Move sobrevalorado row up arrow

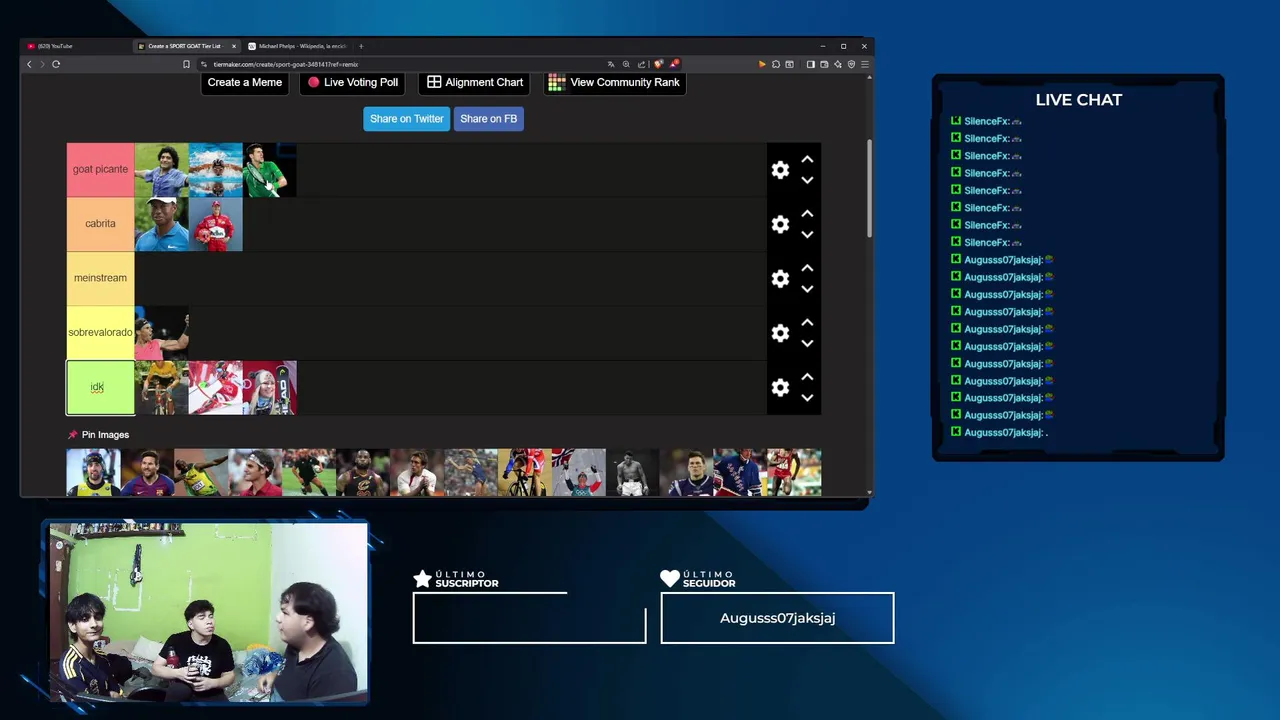(807, 323)
